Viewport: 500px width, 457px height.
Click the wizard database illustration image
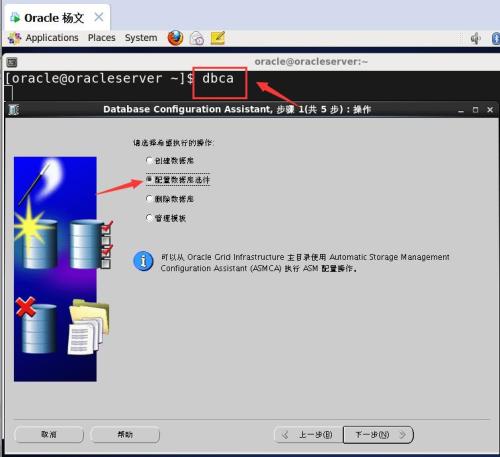point(62,269)
